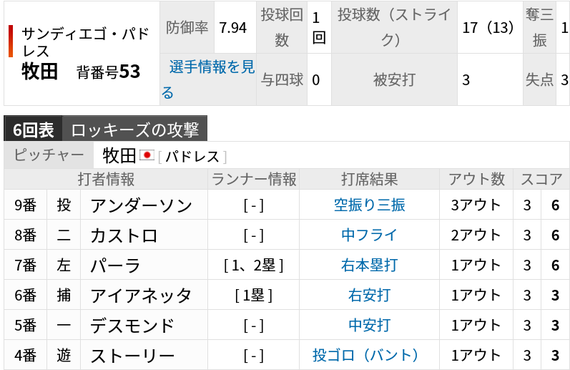Select the 6回表 inning tab
The image size is (570, 370).
(x=33, y=128)
